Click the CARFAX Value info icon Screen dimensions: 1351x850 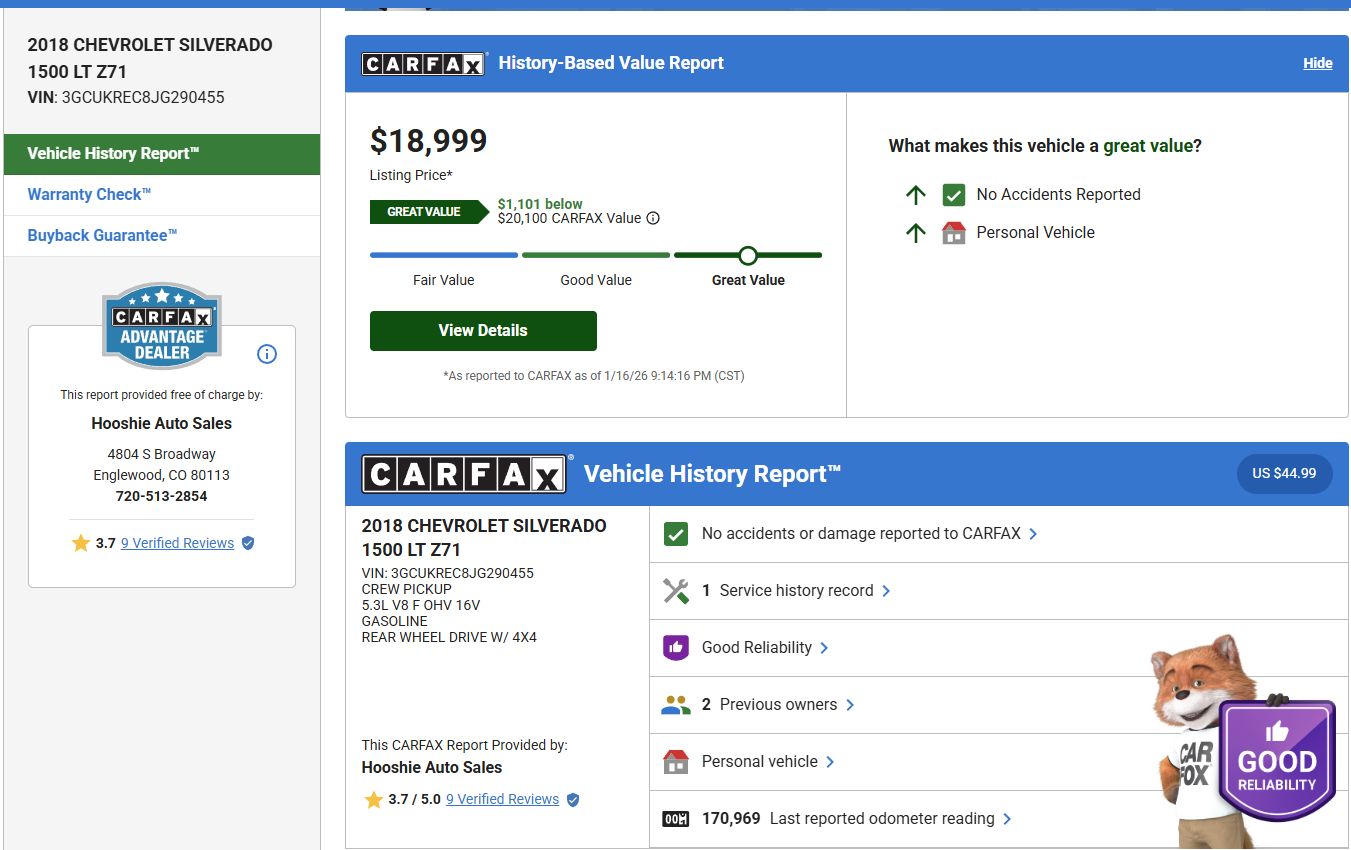(x=653, y=218)
